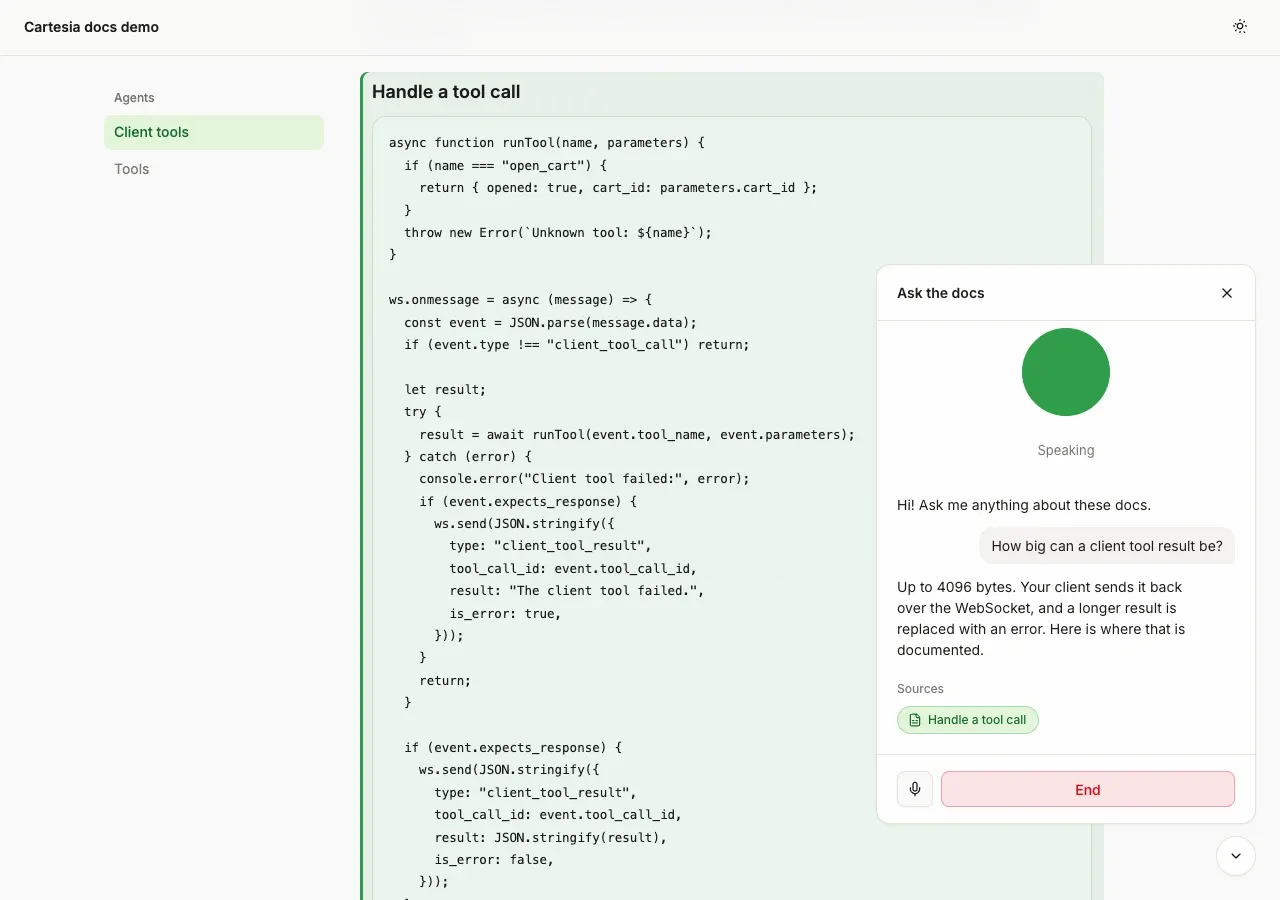Viewport: 1280px width, 900px height.
Task: Click the green speaking orb
Action: coord(1066,372)
